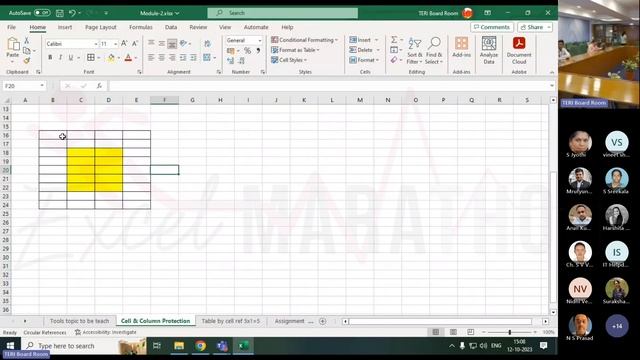Open the General number format dropdown
The width and height of the screenshot is (640, 360).
coord(260,40)
